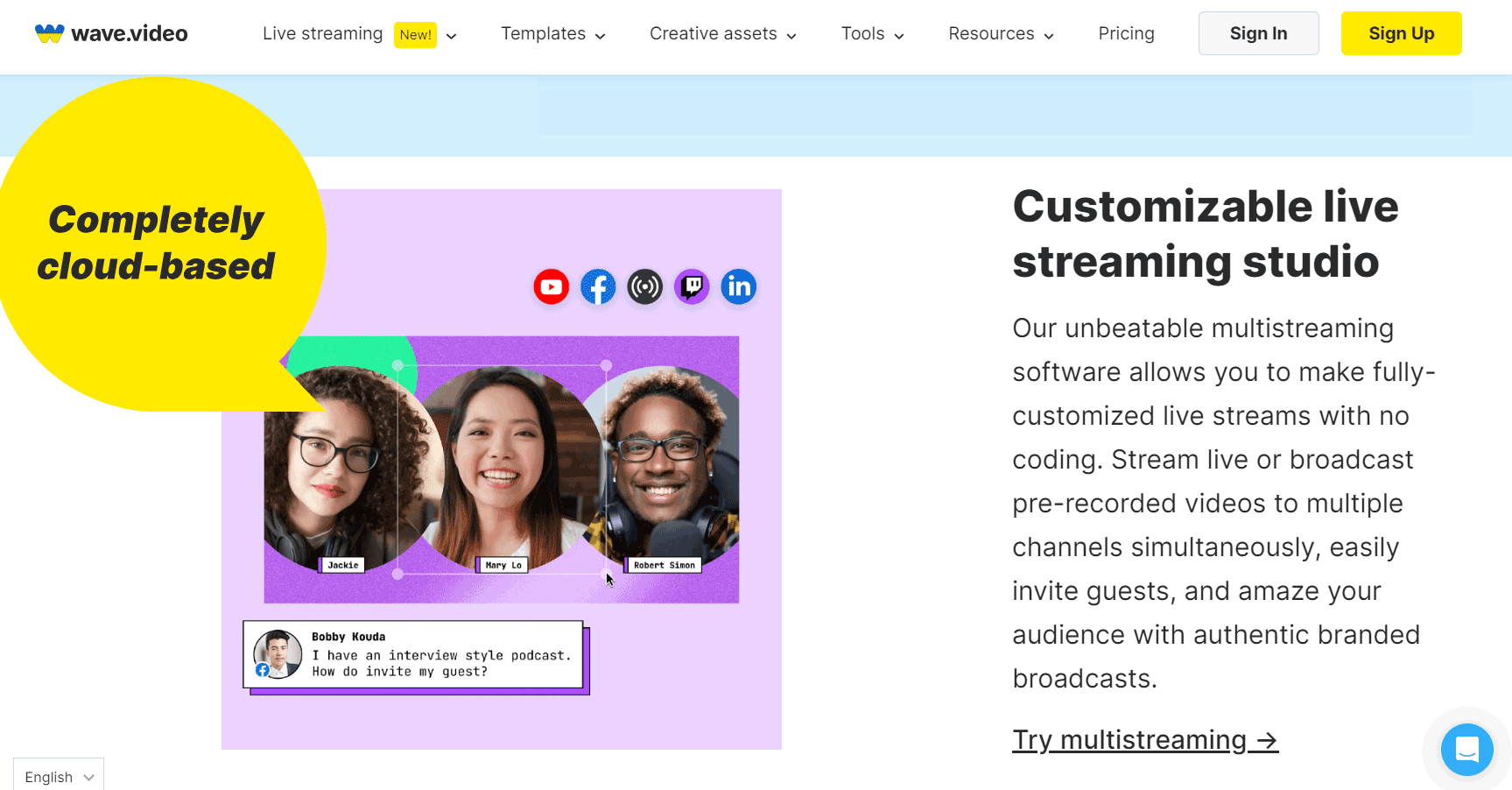Image resolution: width=1512 pixels, height=790 pixels.
Task: Expand the Creative assets chevron
Action: point(791,36)
